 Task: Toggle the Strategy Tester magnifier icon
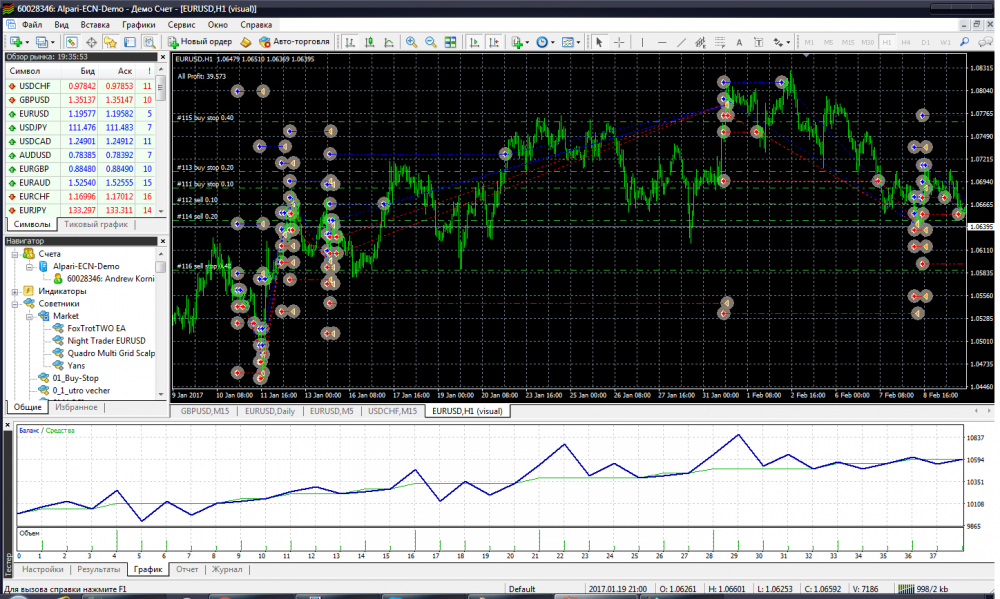point(149,42)
